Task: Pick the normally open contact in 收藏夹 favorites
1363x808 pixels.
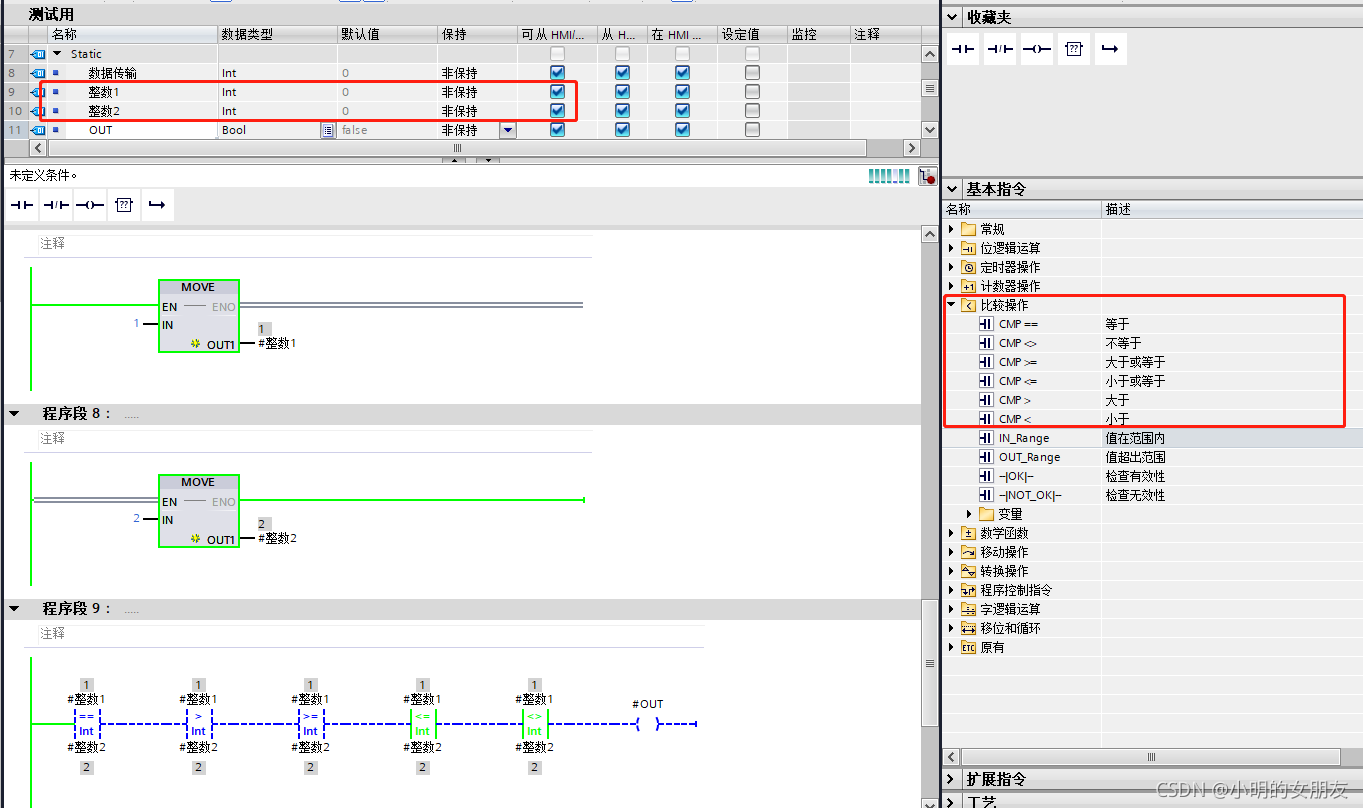Action: (963, 49)
